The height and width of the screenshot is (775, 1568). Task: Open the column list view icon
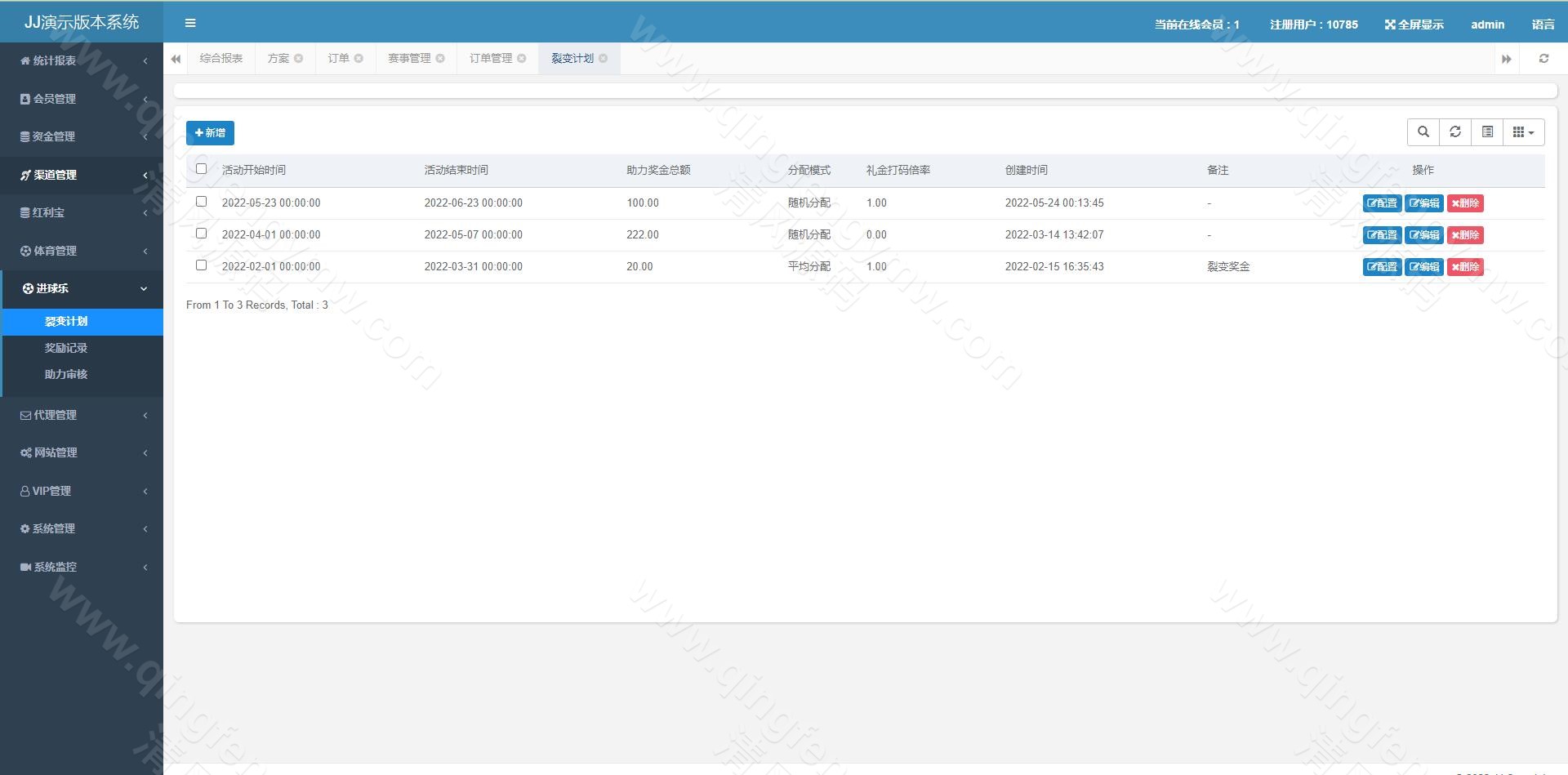coord(1487,131)
